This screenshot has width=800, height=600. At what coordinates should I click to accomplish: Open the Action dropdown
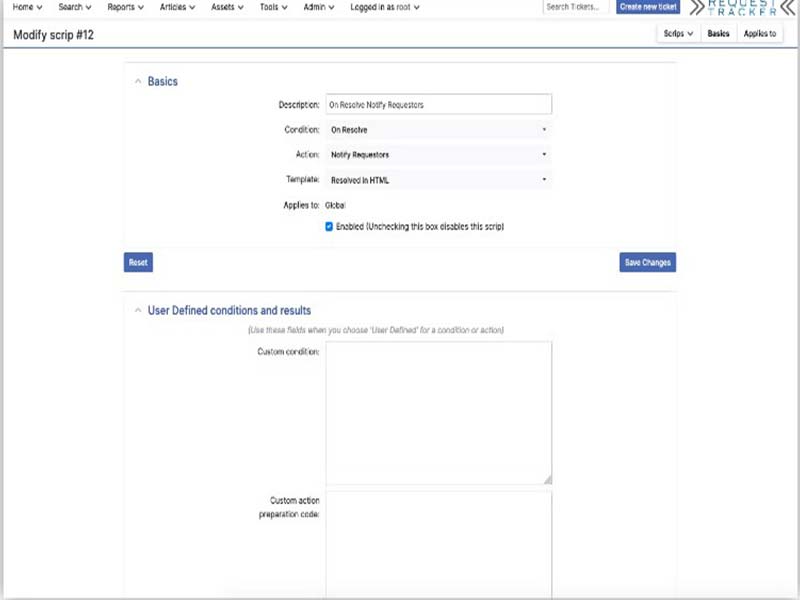pyautogui.click(x=440, y=153)
